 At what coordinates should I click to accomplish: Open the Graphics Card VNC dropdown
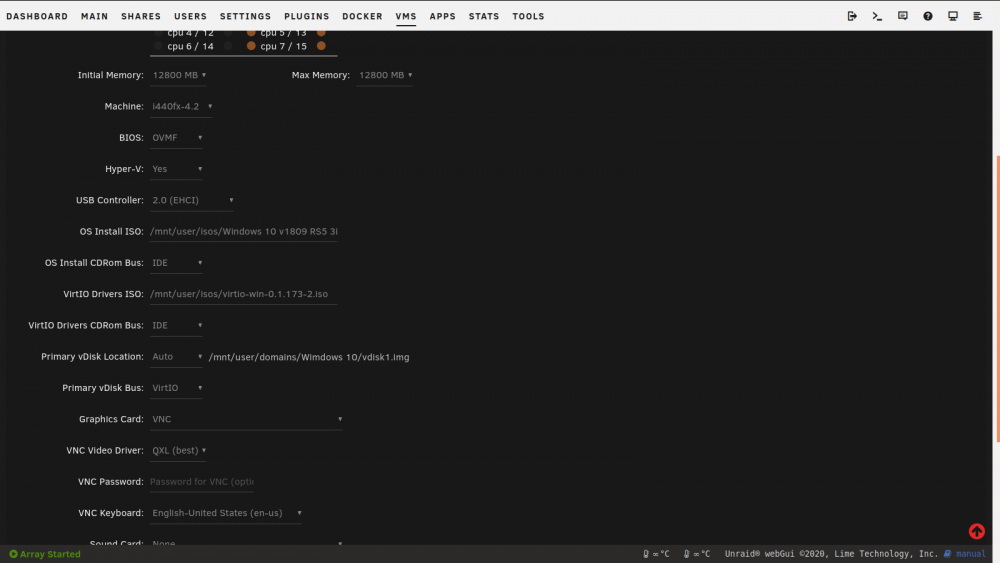[246, 419]
